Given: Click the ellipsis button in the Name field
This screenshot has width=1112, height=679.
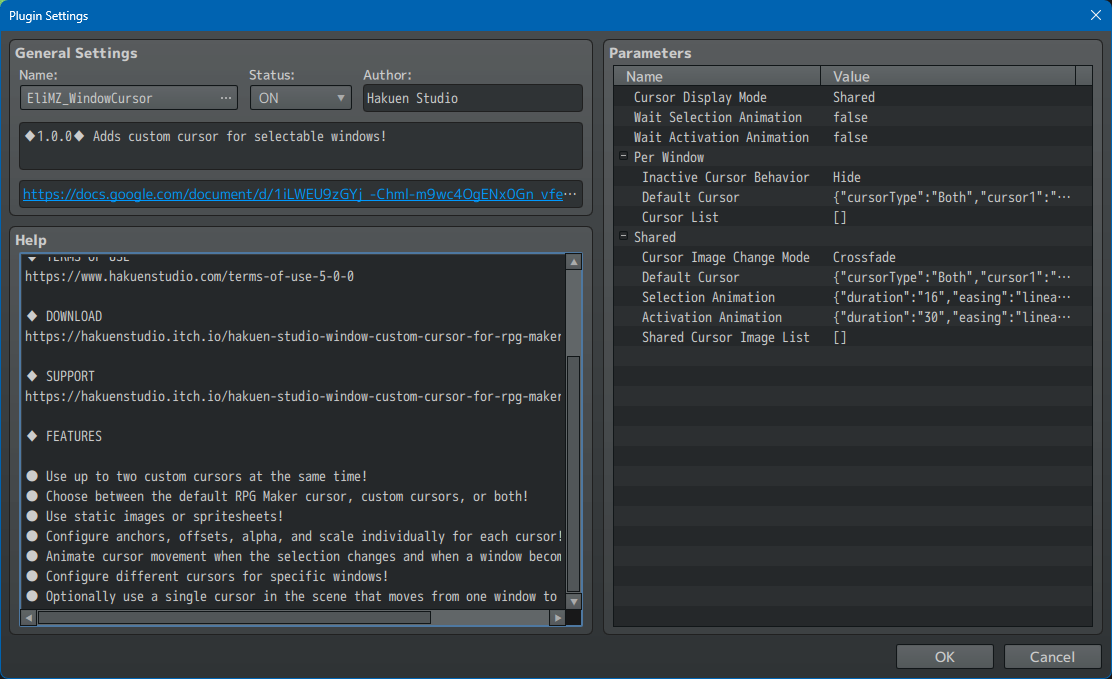Looking at the screenshot, I should tap(226, 98).
